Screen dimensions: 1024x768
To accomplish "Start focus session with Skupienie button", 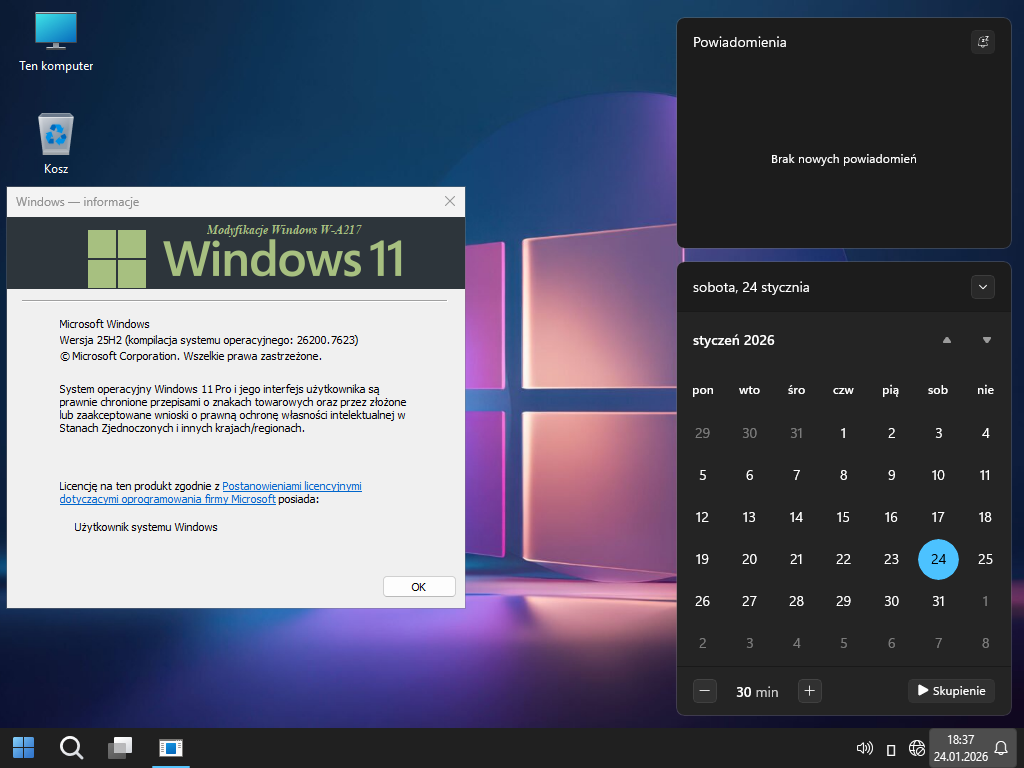I will pos(950,691).
